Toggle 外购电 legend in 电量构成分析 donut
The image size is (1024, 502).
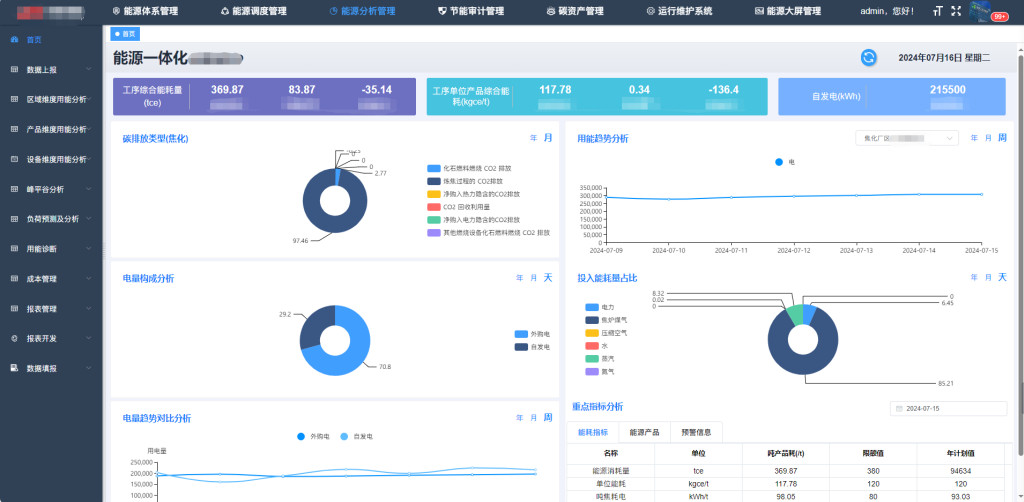tap(532, 334)
